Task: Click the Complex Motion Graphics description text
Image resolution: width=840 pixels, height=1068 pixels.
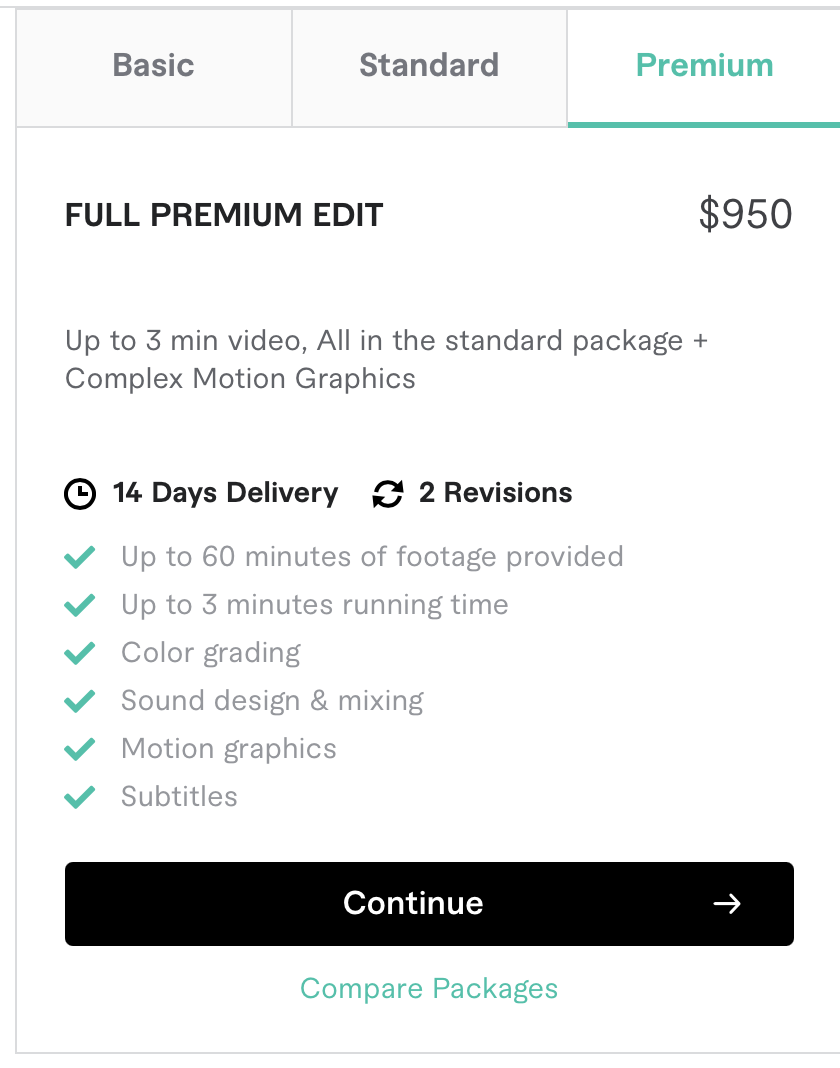Action: [x=240, y=379]
